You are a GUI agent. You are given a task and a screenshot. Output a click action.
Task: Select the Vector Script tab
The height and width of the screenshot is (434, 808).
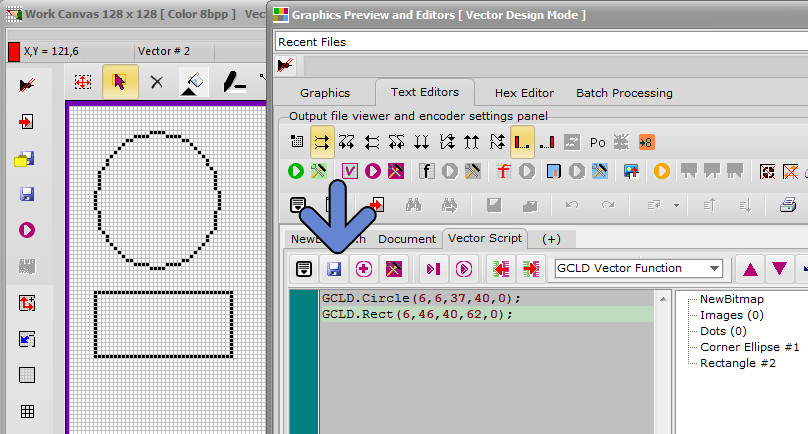pyautogui.click(x=485, y=239)
